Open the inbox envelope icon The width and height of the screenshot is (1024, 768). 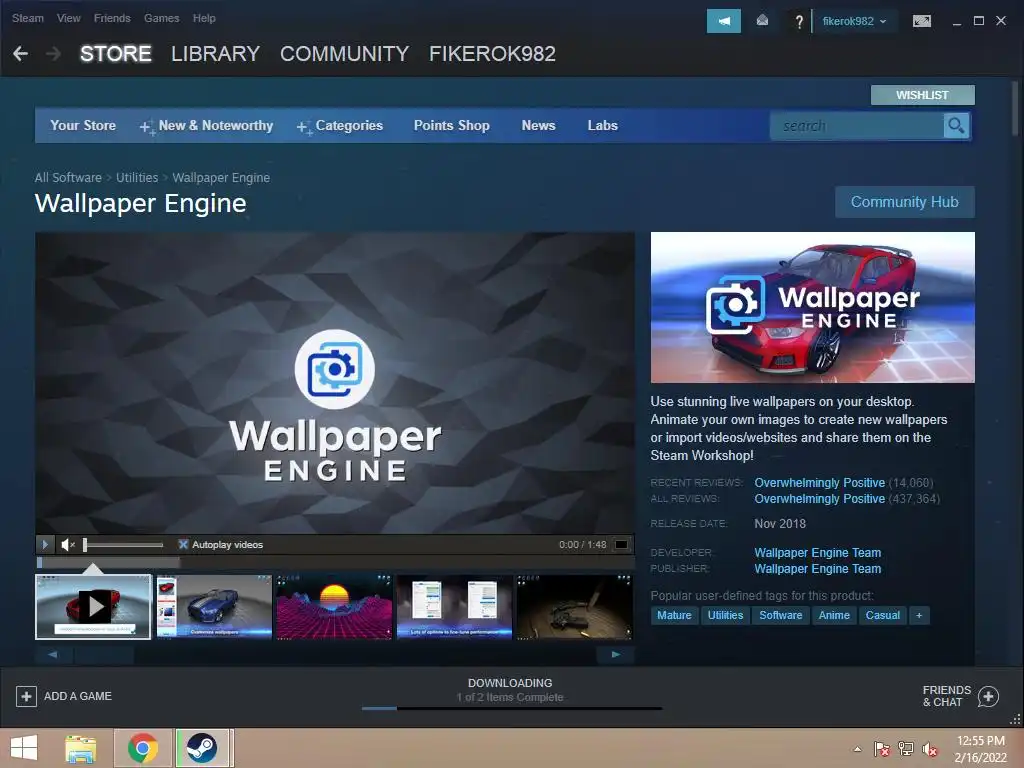tap(762, 21)
